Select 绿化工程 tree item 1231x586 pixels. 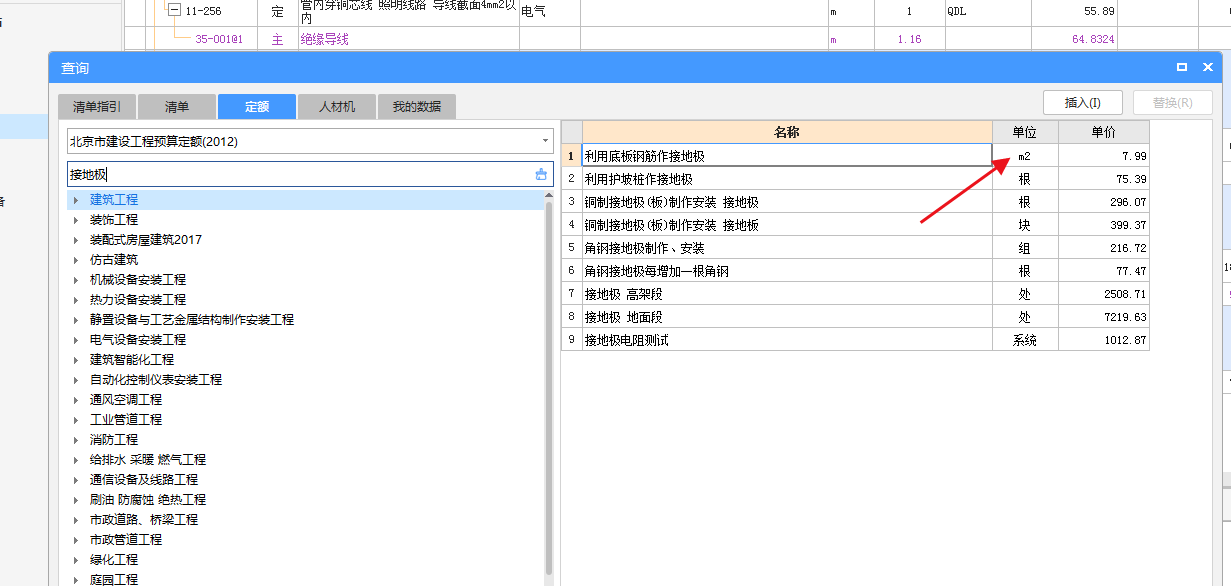(114, 560)
